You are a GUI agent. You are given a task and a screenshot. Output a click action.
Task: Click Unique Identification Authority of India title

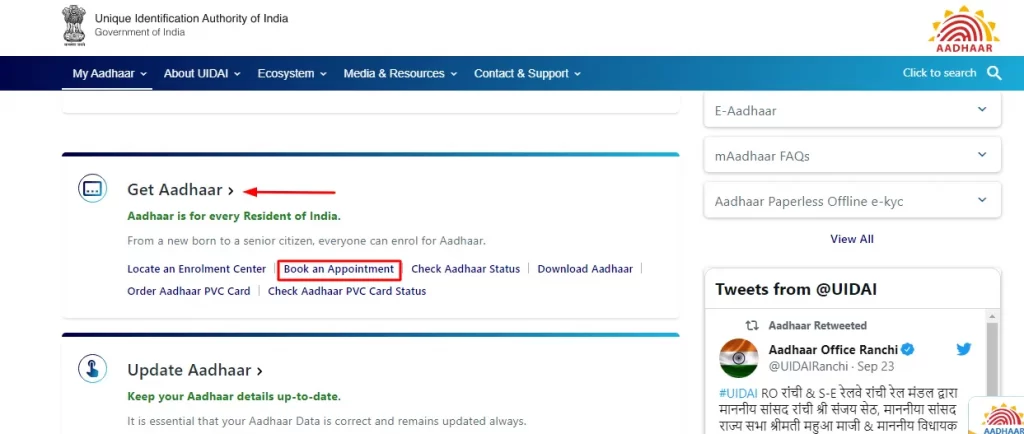[x=191, y=18]
